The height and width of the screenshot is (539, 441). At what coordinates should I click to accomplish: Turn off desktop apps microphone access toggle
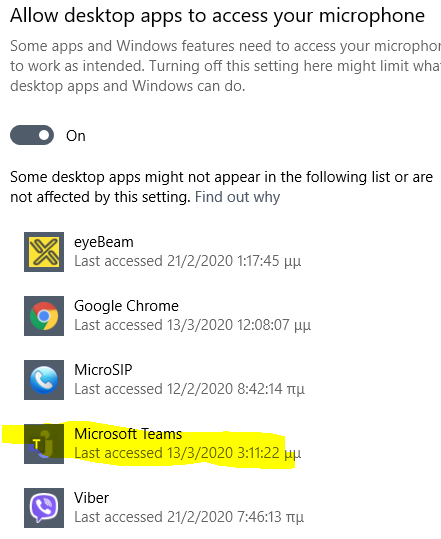32,135
